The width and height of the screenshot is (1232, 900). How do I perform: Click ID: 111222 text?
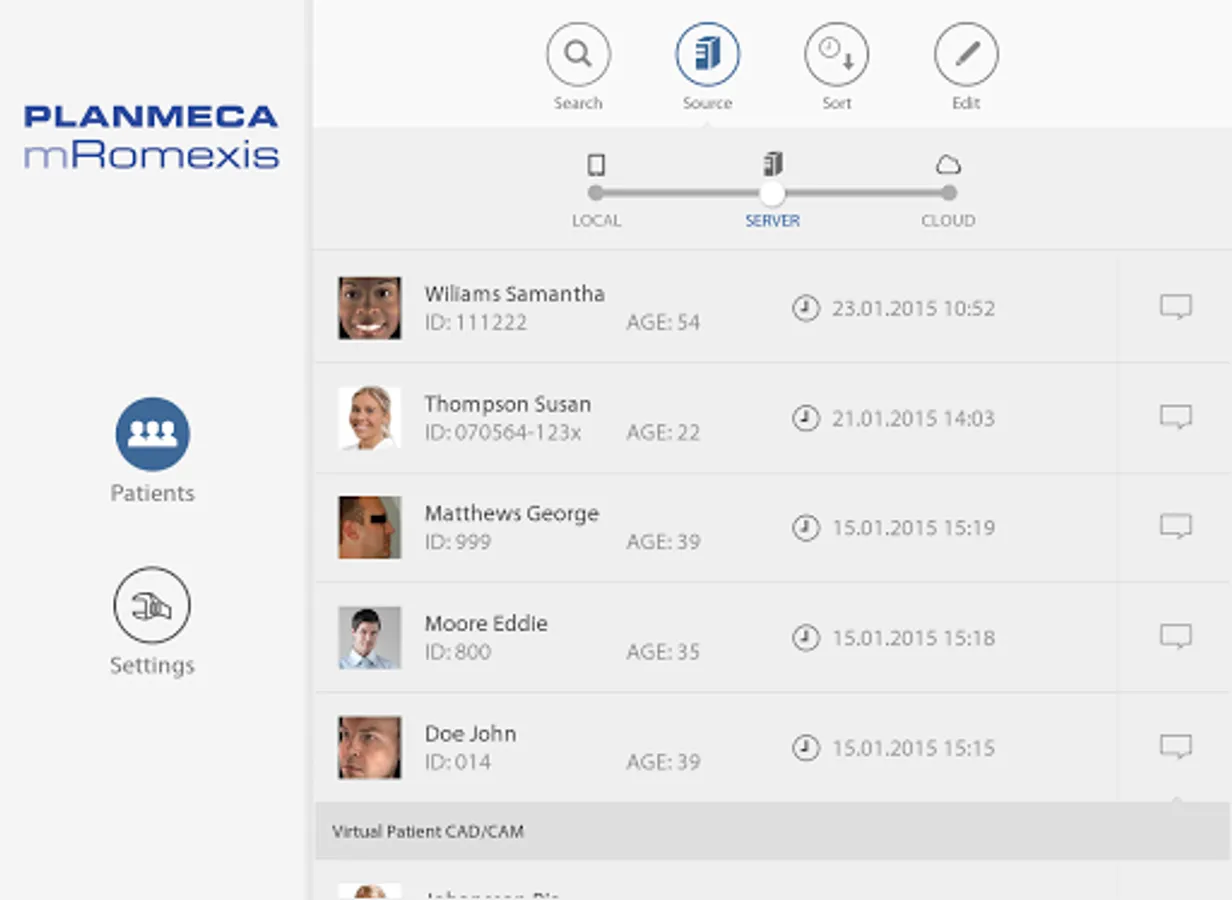[475, 322]
